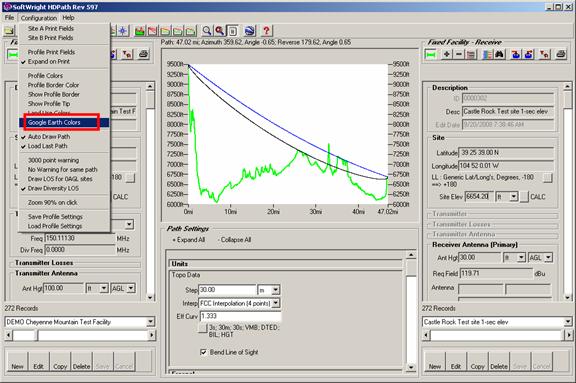Launch Google Earth globe icon
Image resolution: width=576 pixels, height=383 pixels.
coord(250,31)
